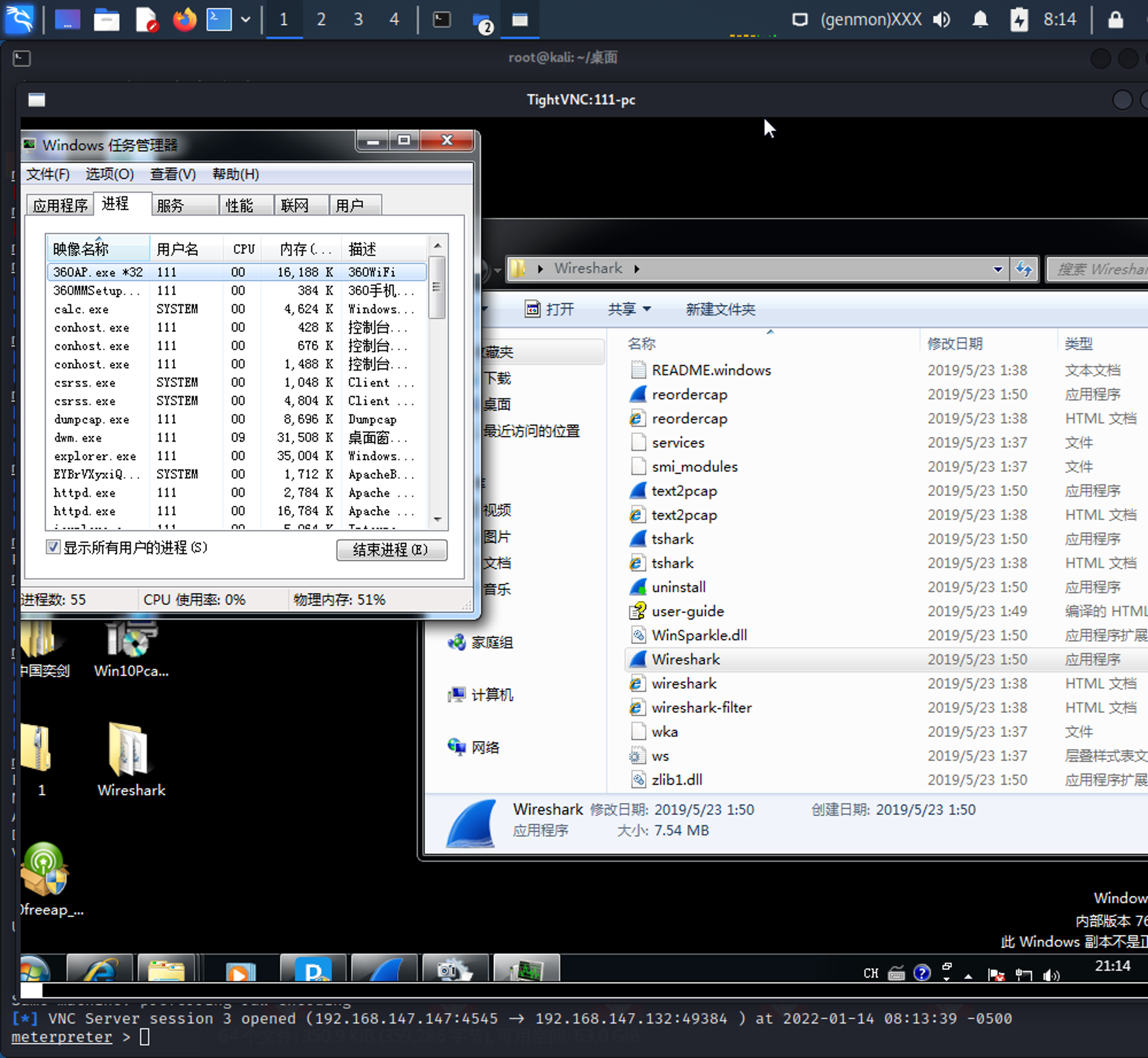Viewport: 1148px width, 1058px height.
Task: Click the process list scrollbar thumb
Action: pyautogui.click(x=437, y=287)
